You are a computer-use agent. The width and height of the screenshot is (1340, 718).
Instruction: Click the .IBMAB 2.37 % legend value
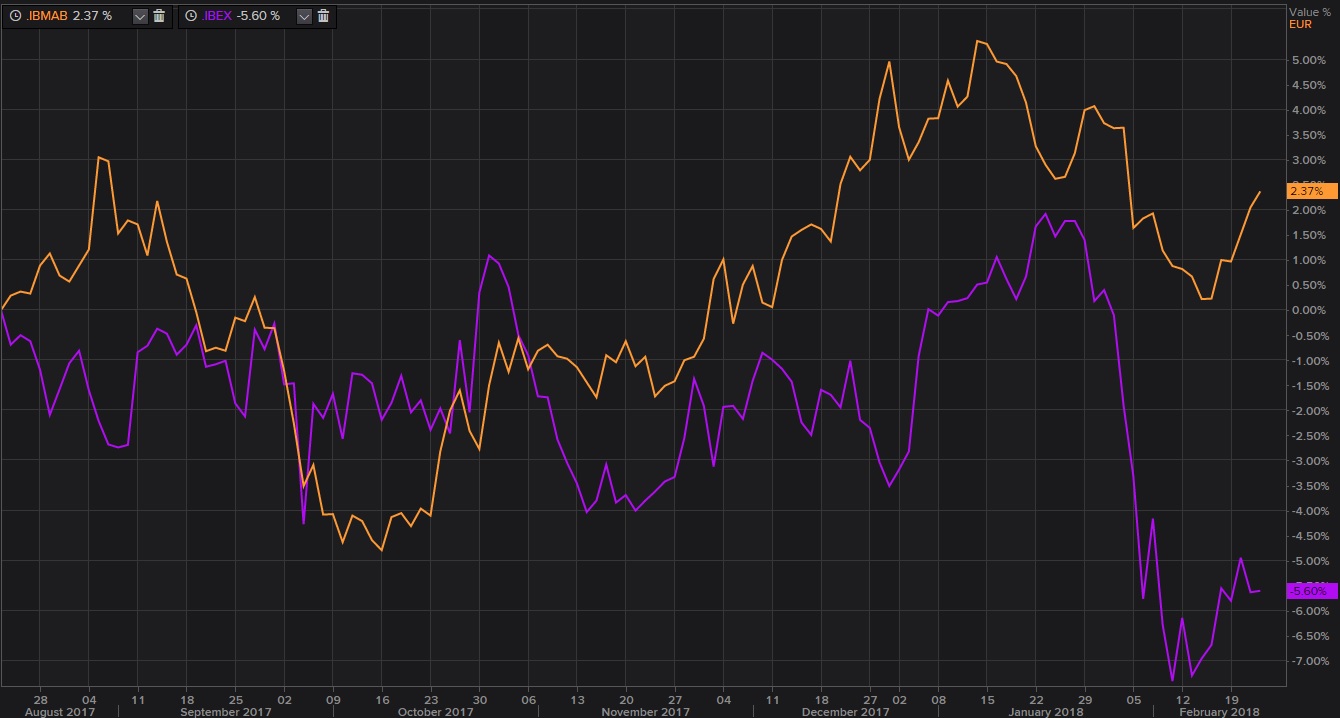tap(91, 16)
